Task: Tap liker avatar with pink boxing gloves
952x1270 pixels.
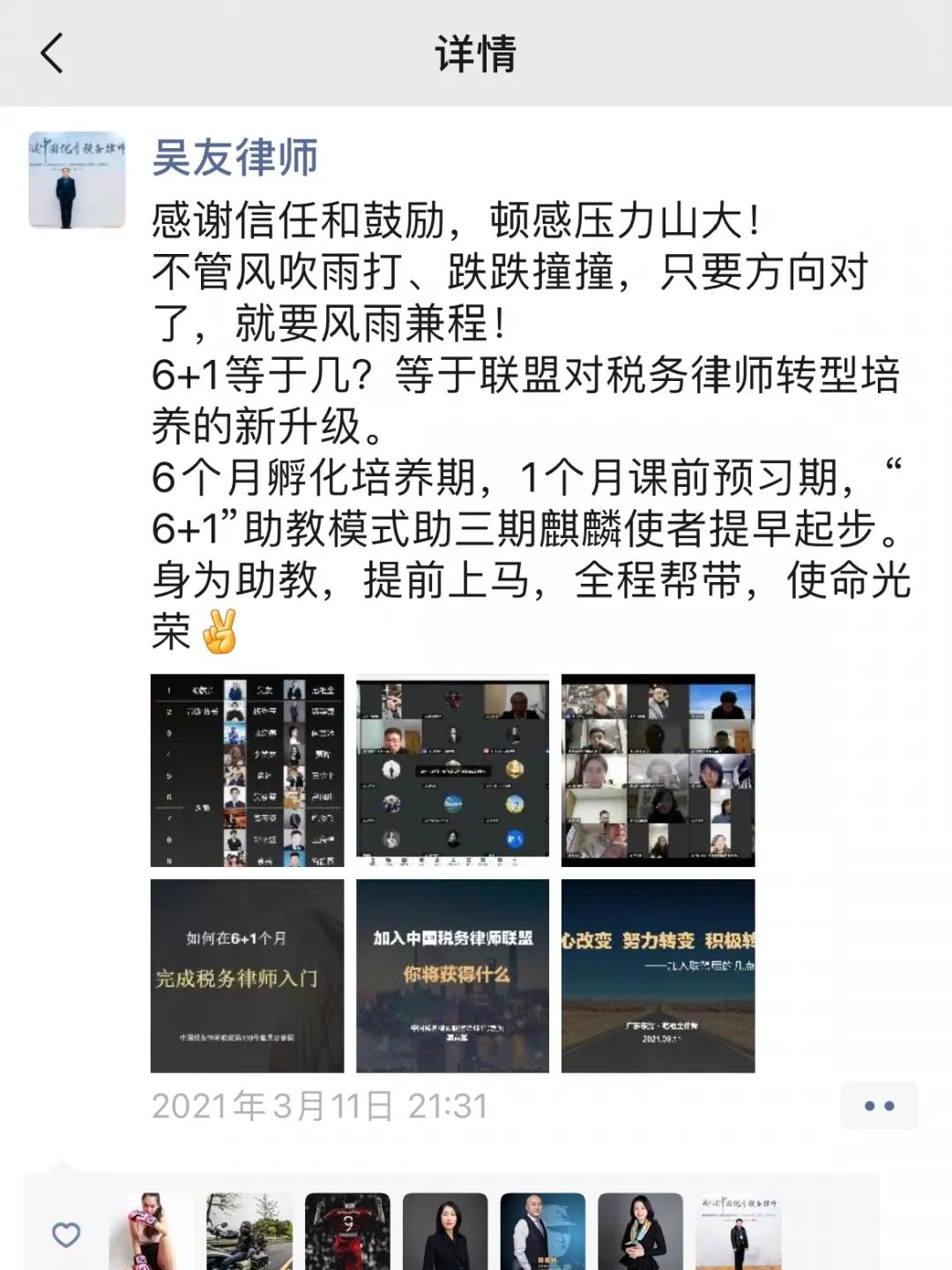Action: (151, 1232)
